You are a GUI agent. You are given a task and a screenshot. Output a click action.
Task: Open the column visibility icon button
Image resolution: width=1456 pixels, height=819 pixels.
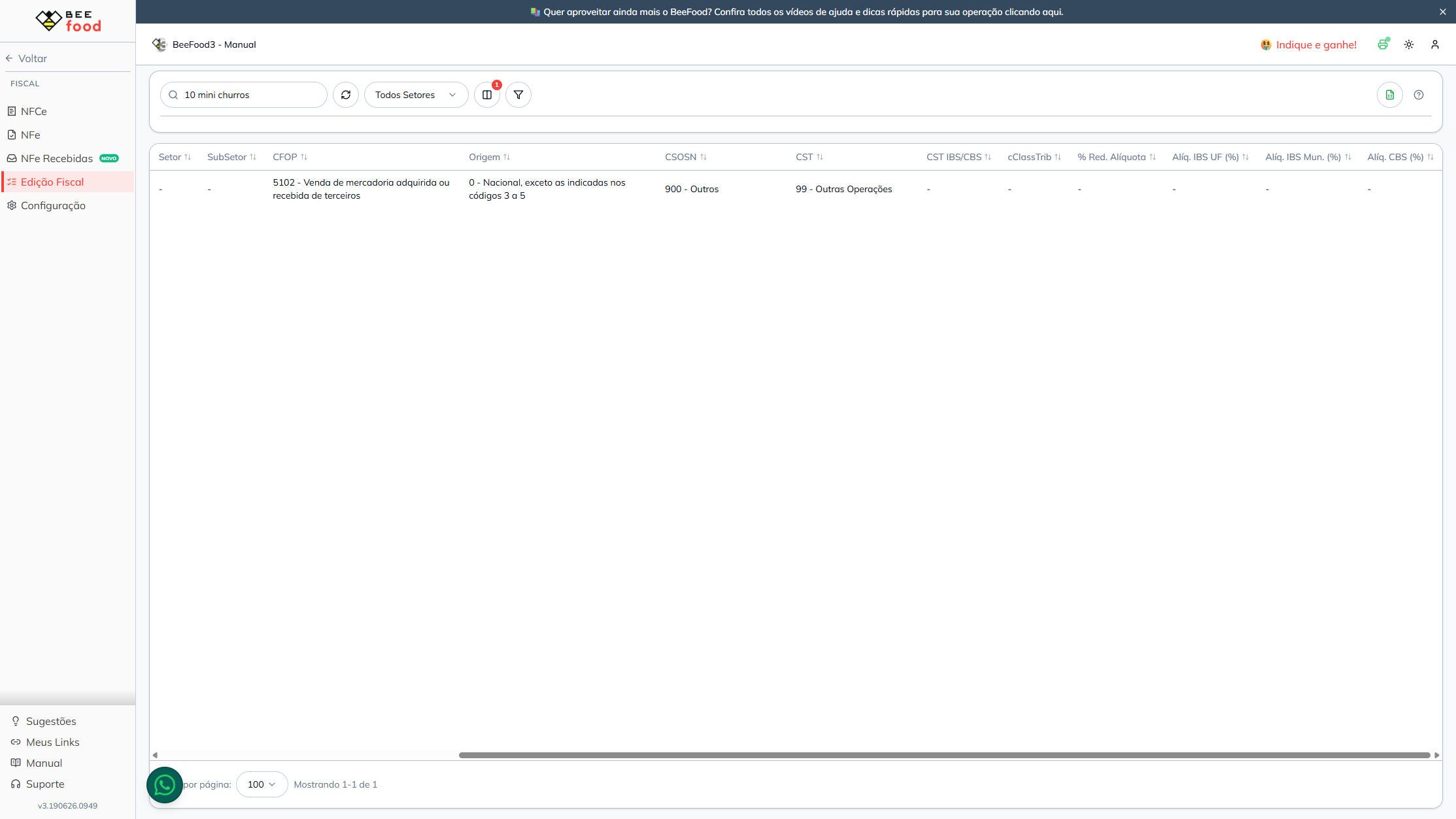point(487,95)
